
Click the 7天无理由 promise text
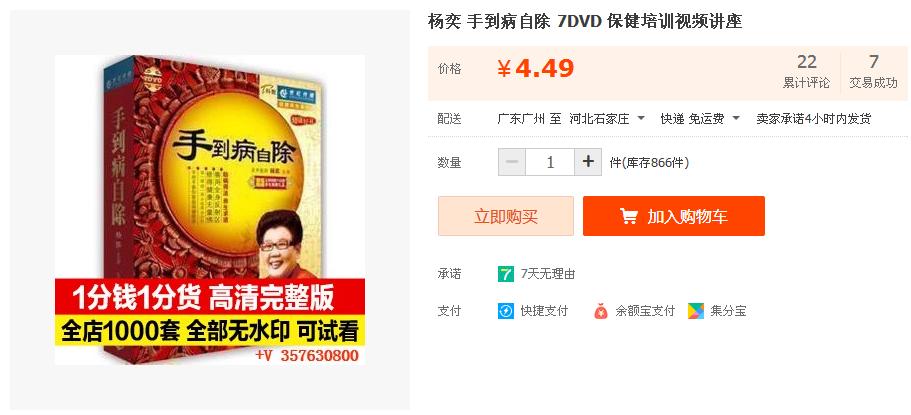(548, 274)
